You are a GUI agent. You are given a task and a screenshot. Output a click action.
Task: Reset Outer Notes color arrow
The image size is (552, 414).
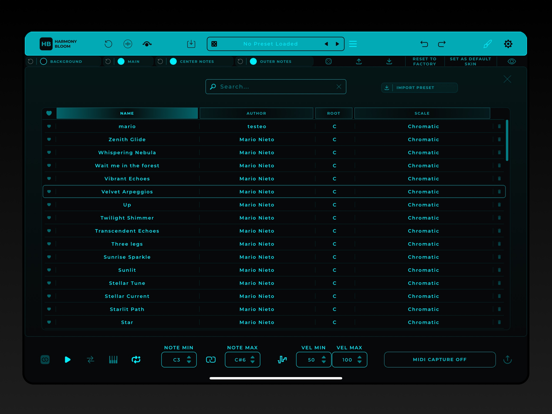(x=240, y=62)
